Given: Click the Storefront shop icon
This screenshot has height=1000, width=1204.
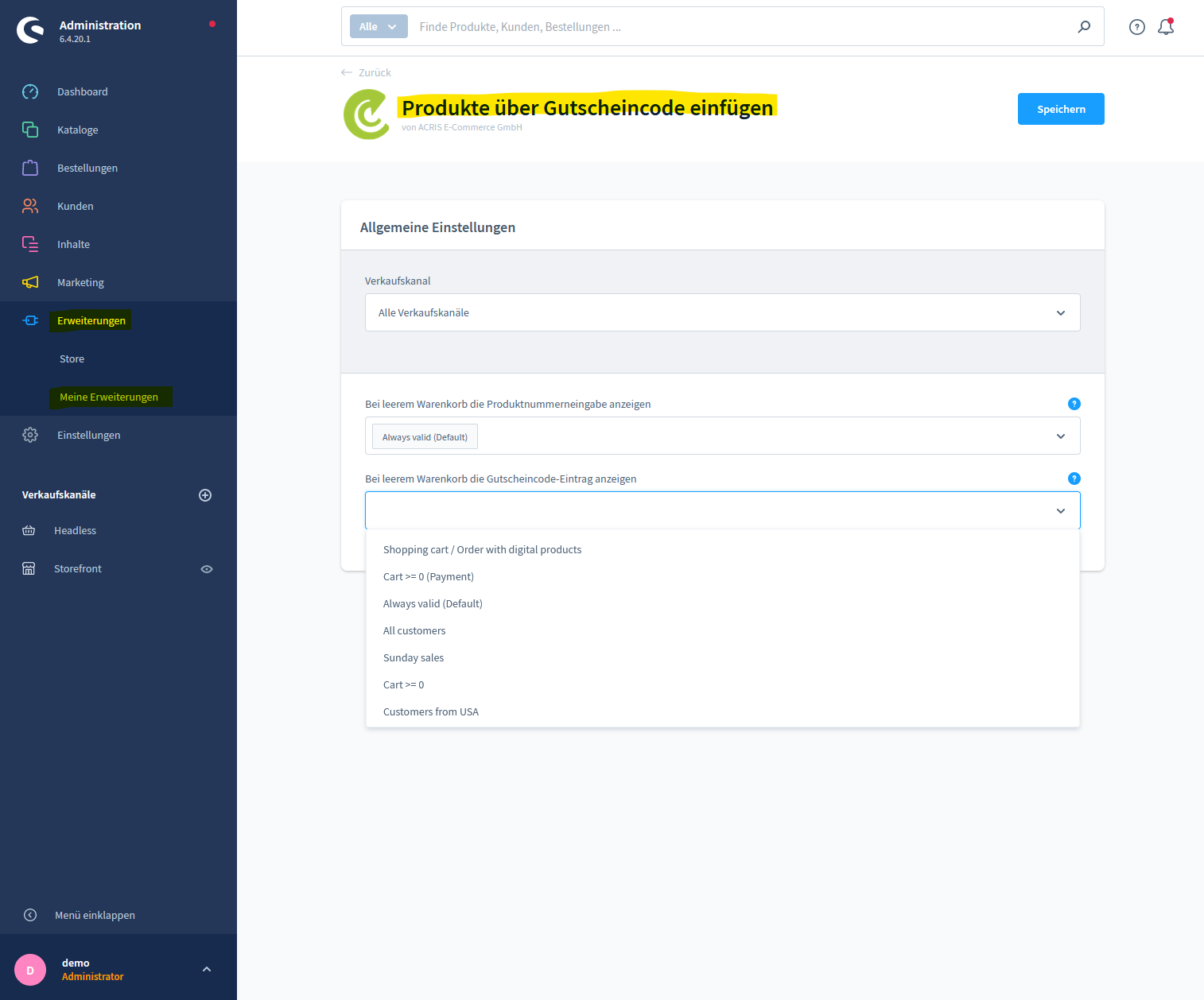Looking at the screenshot, I should (x=29, y=568).
